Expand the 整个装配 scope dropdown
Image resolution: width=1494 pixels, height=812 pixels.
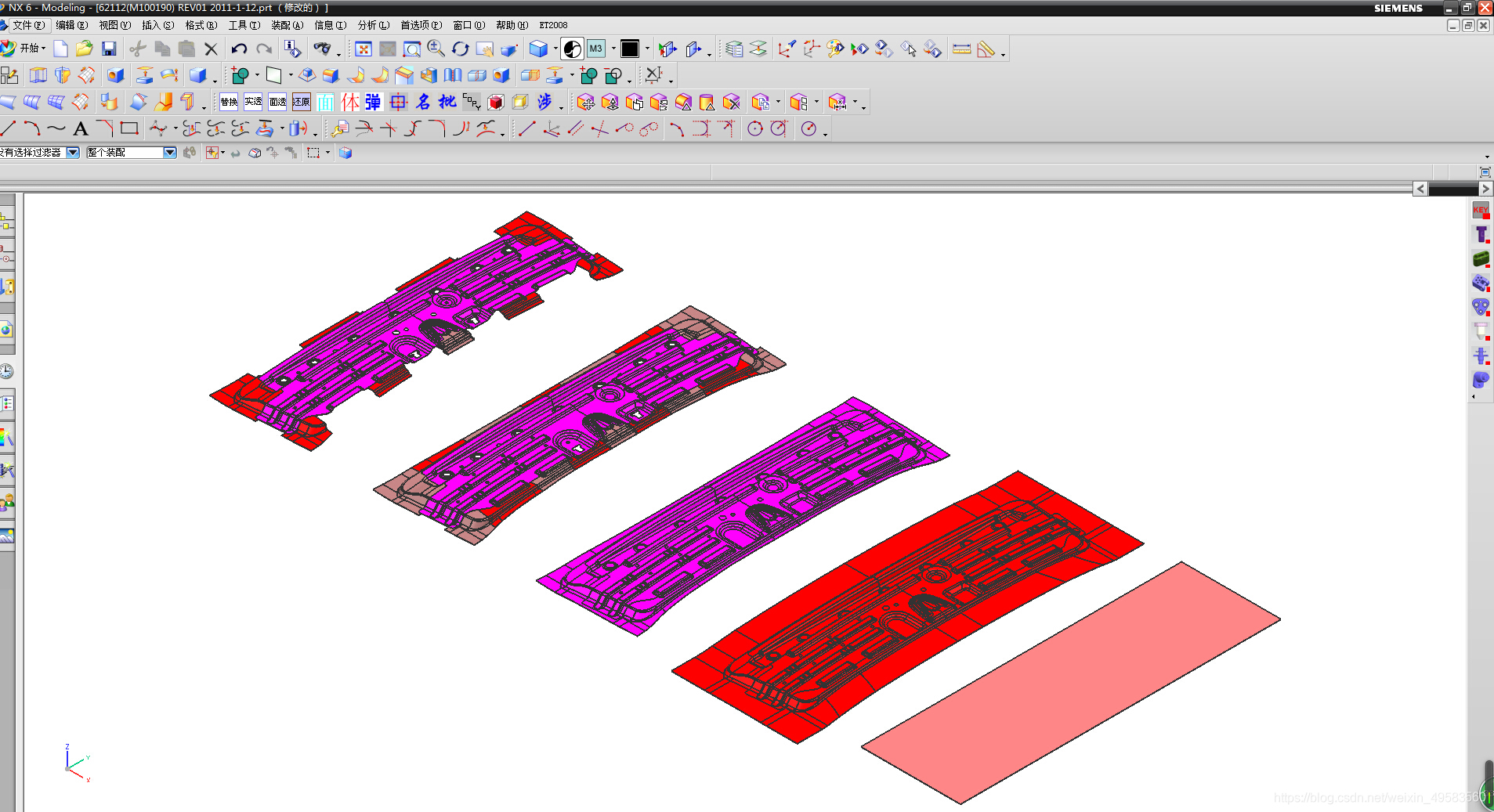click(170, 153)
